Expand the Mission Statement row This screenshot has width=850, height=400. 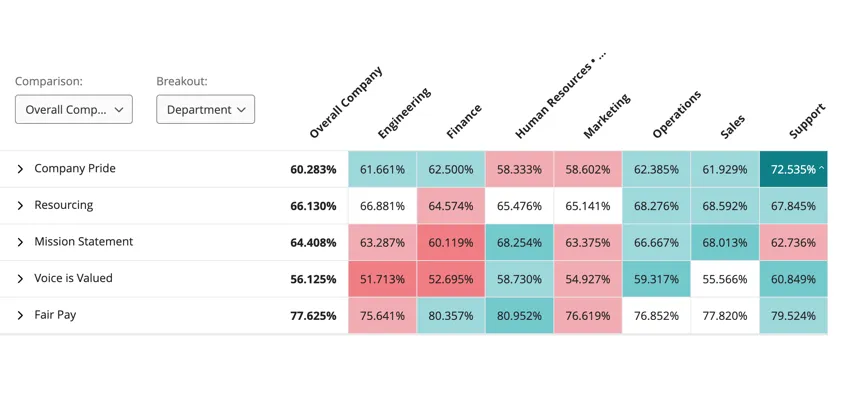20,242
